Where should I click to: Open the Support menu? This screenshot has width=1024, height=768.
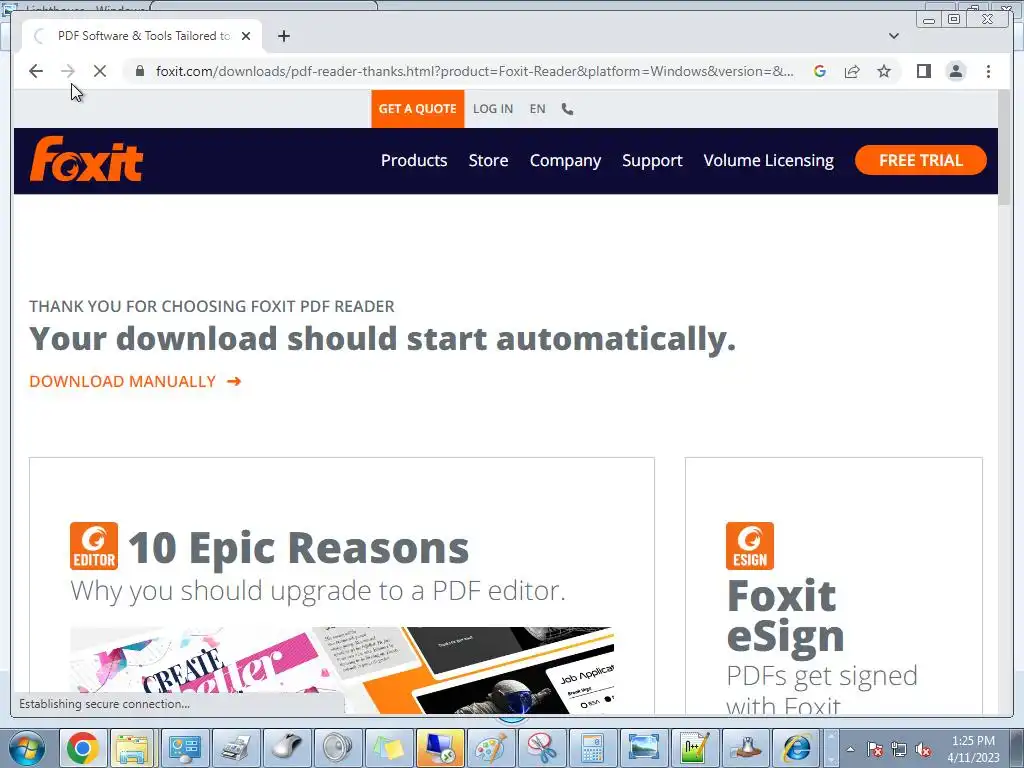click(x=652, y=161)
